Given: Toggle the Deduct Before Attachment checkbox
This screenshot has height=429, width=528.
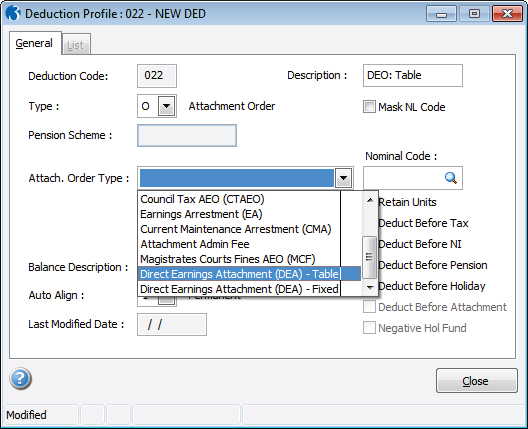Looking at the screenshot, I should pyautogui.click(x=369, y=307).
